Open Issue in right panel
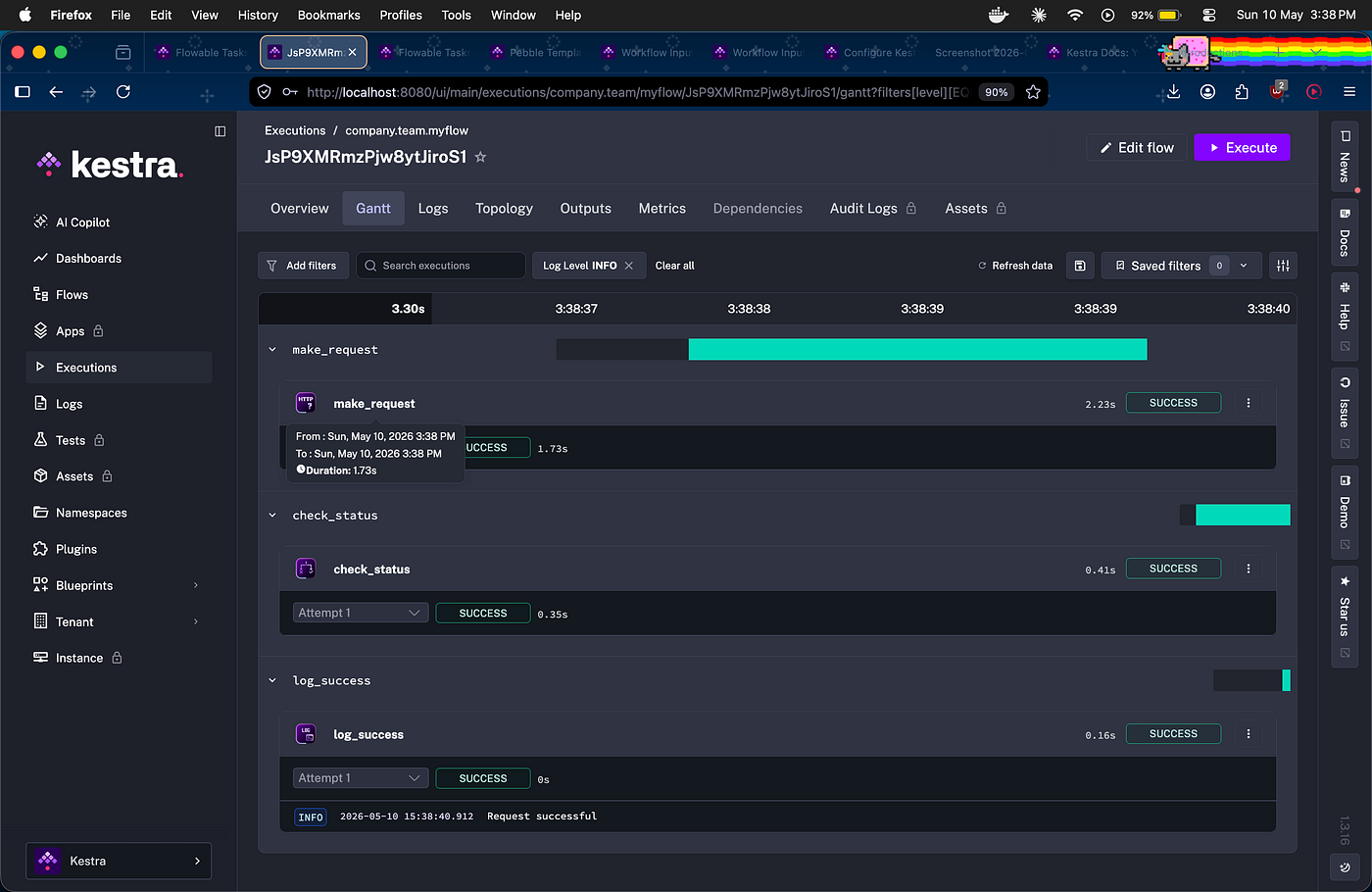 pos(1345,413)
